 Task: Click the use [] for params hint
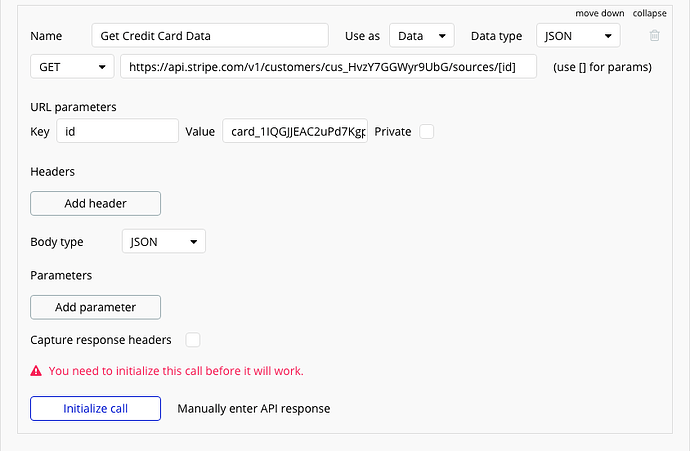point(602,67)
